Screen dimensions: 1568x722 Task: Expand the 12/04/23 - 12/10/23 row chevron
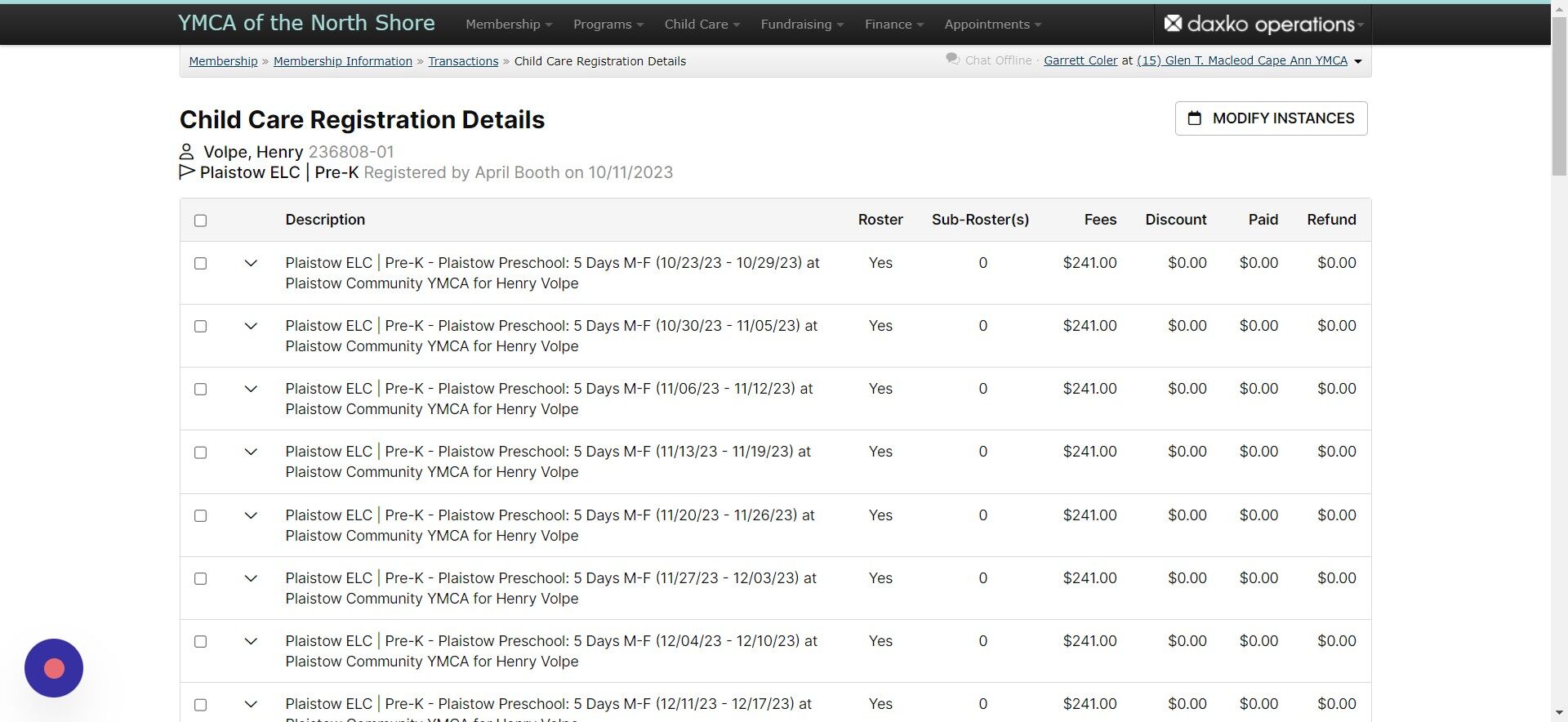click(251, 641)
